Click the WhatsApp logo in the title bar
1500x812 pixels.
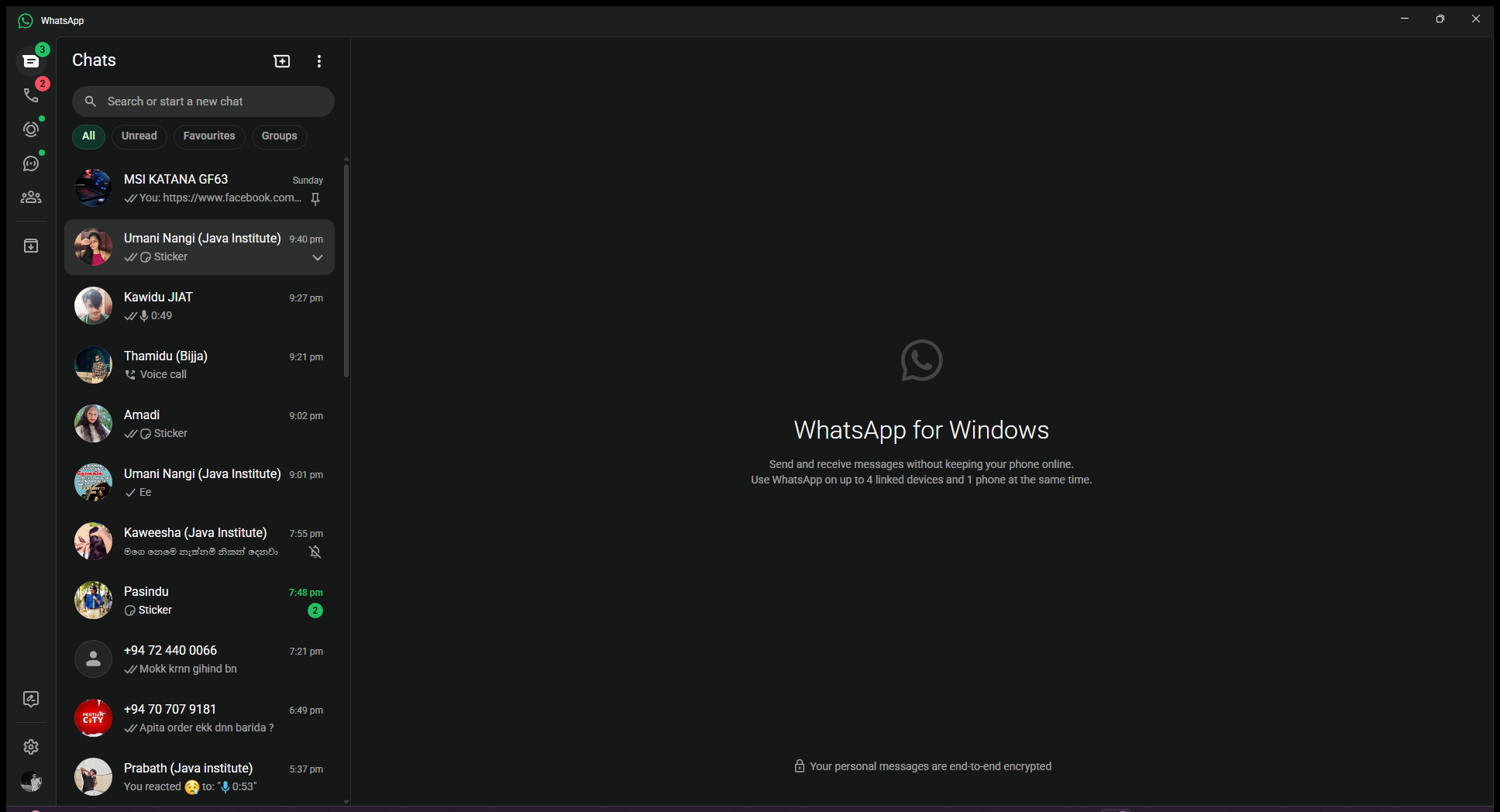(x=26, y=21)
